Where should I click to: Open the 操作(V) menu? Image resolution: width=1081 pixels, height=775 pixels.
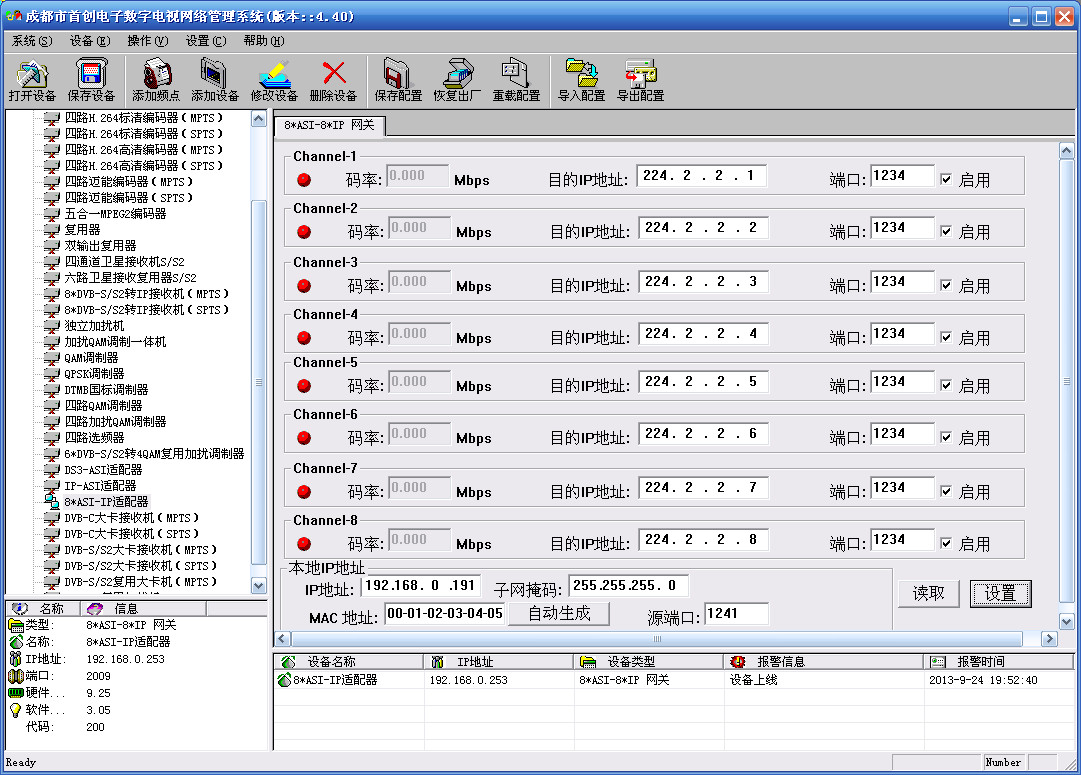[x=148, y=41]
